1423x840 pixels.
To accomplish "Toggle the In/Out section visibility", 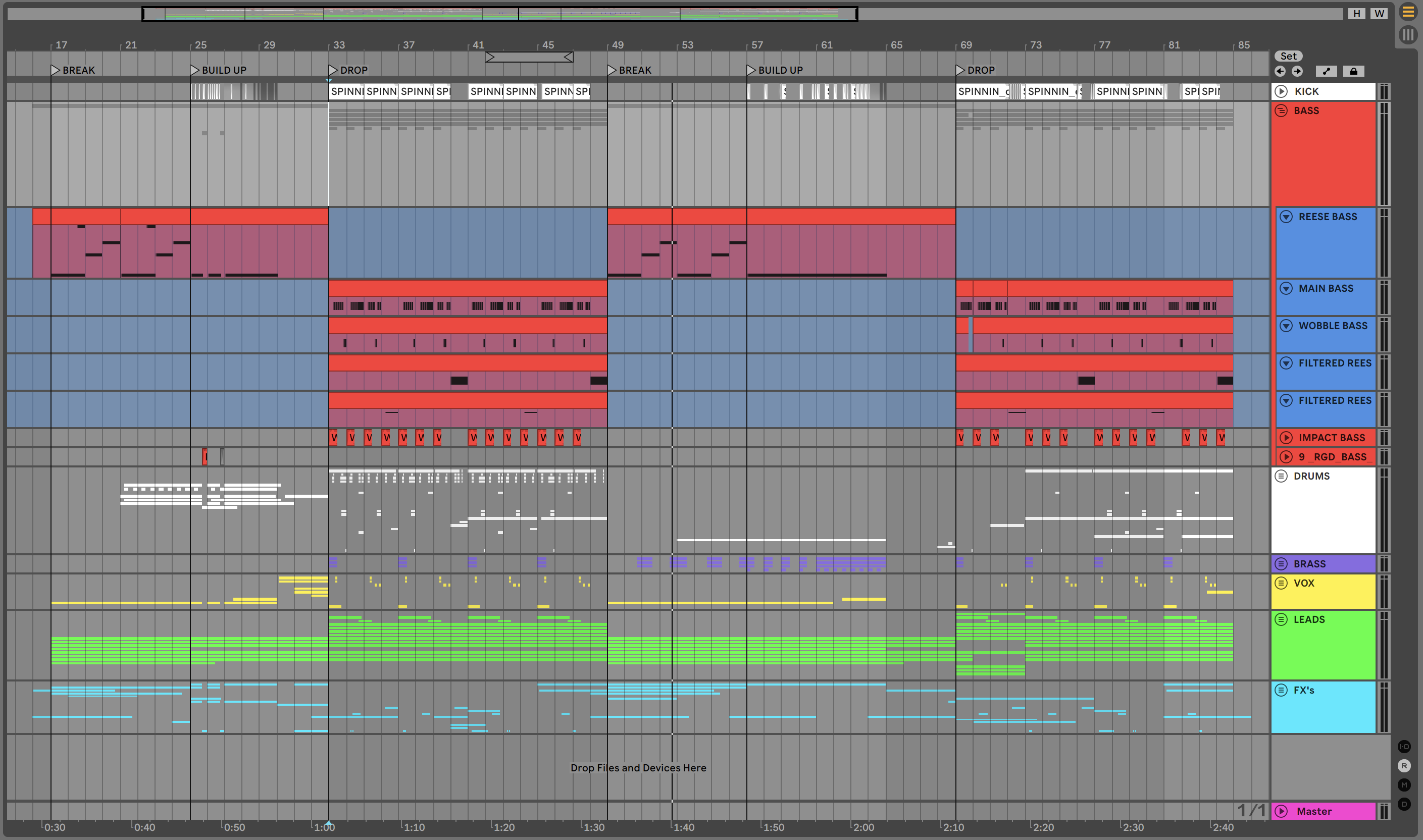I will [1404, 747].
